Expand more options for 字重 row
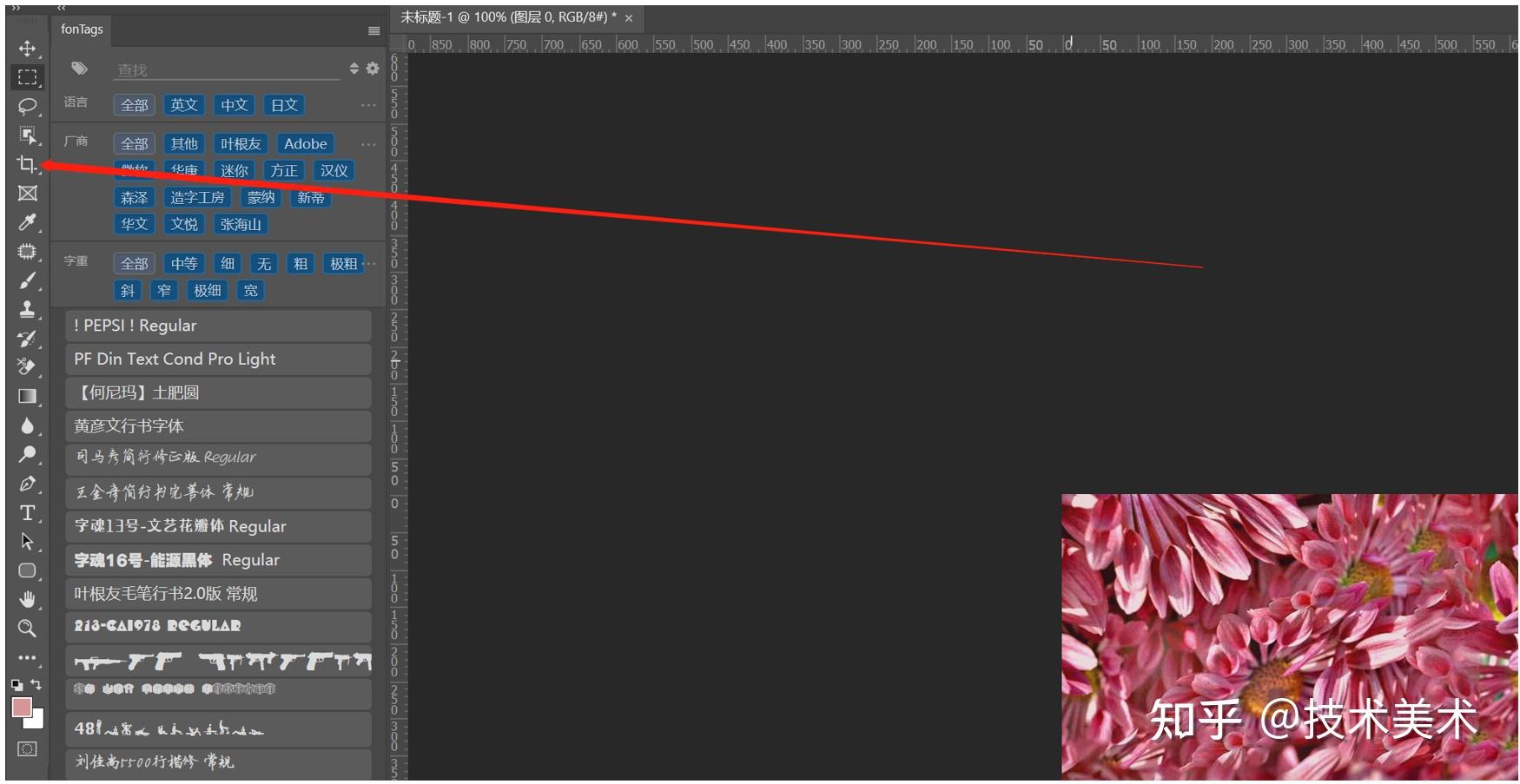 [x=371, y=263]
